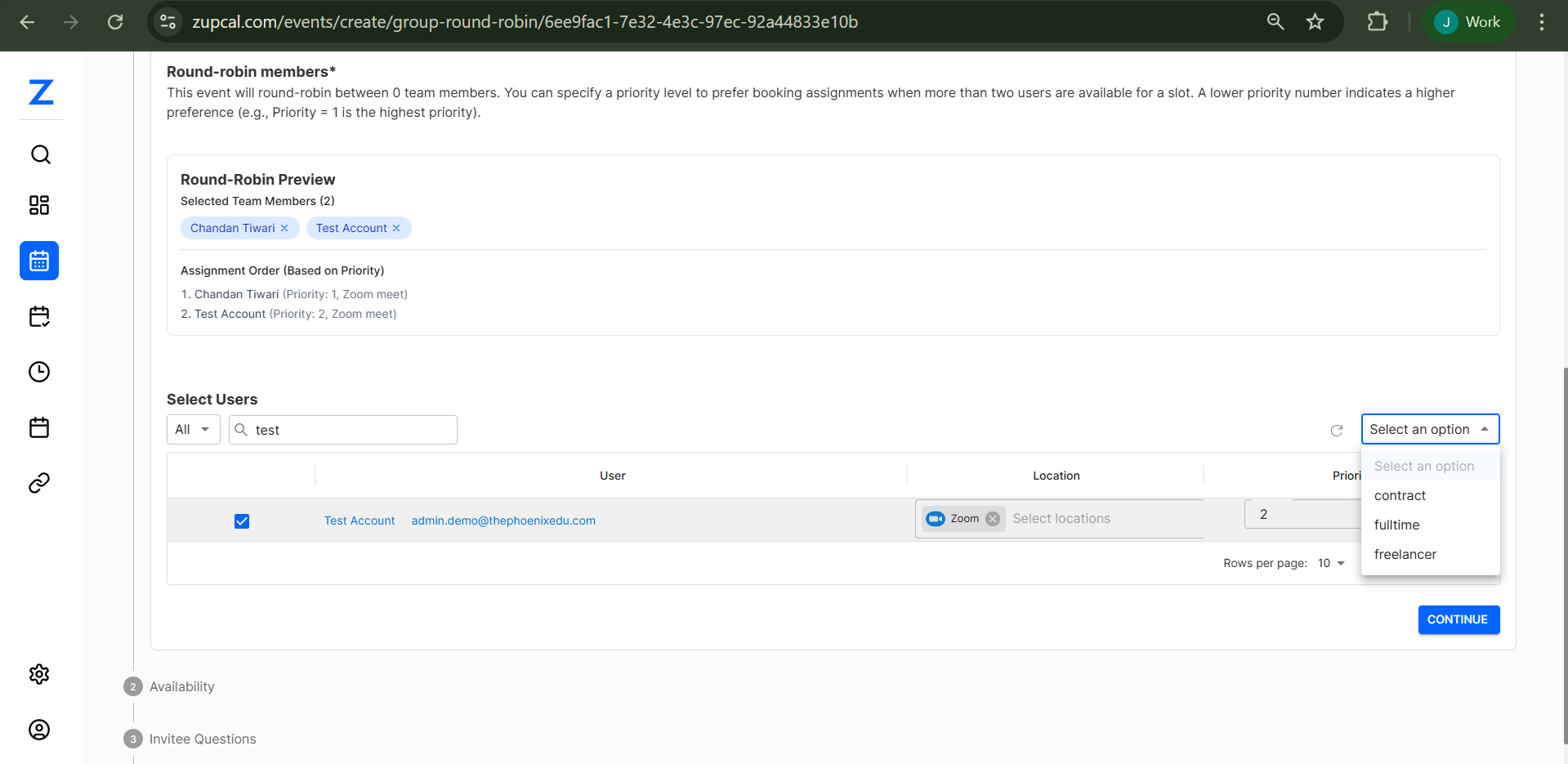Uncheck the Test Account row checkbox
The height and width of the screenshot is (764, 1568).
coord(242,521)
